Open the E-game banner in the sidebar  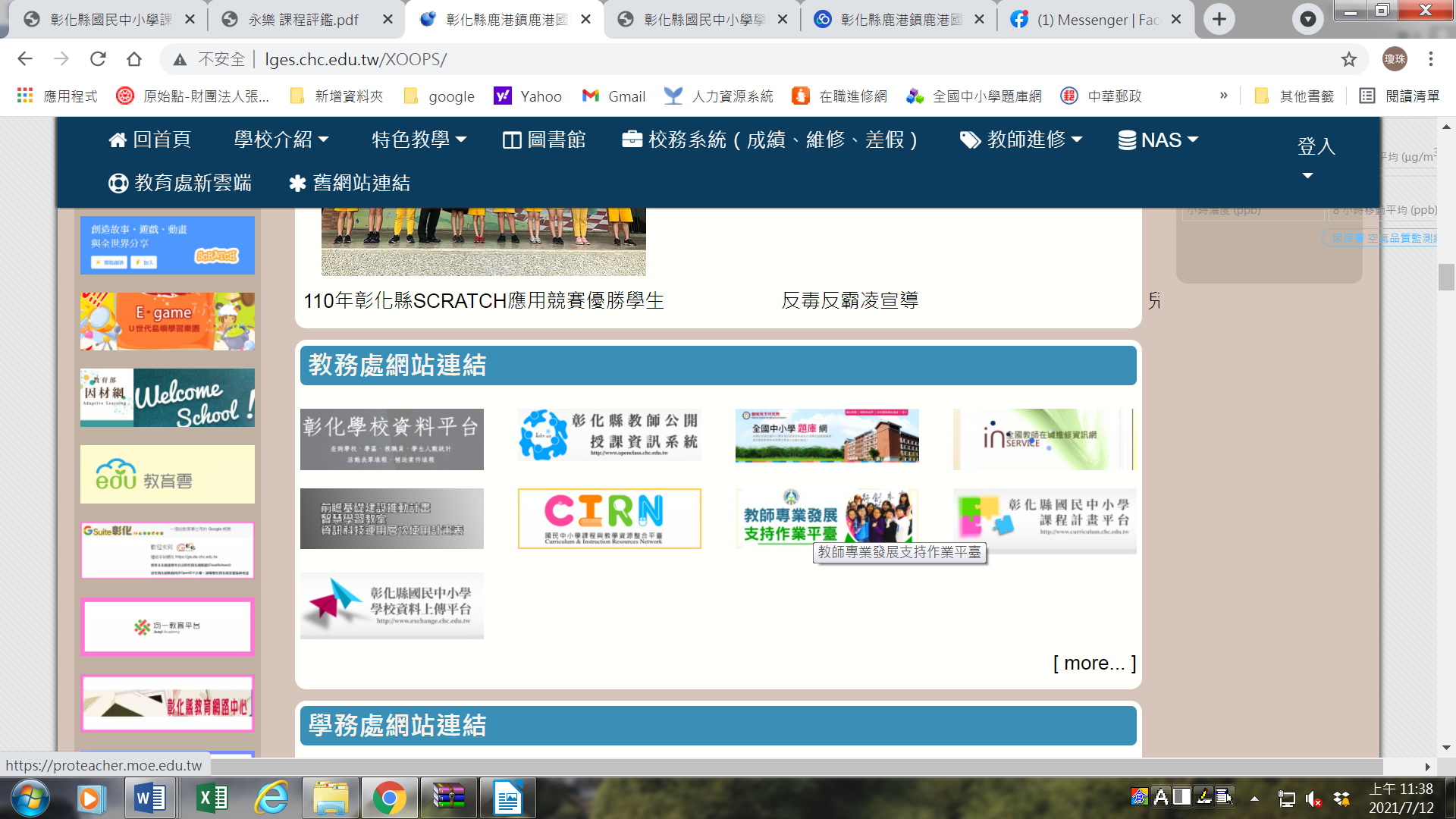(168, 322)
